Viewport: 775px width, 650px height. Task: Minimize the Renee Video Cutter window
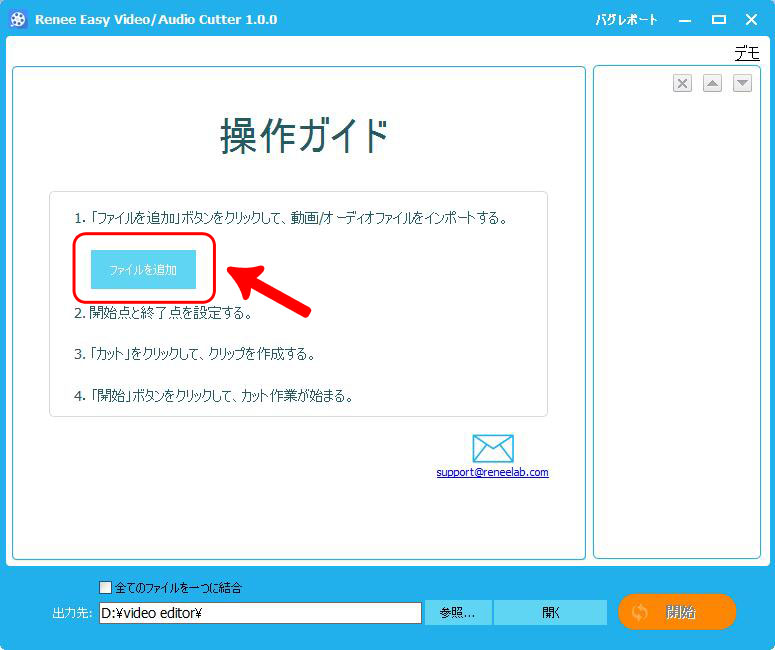click(x=685, y=20)
